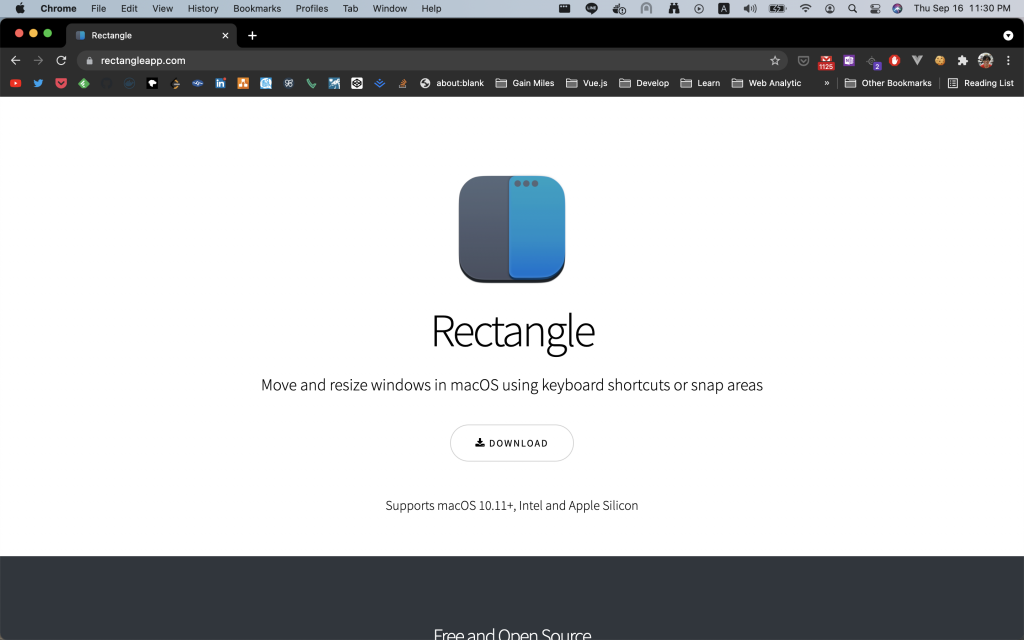Open the battery status in menu bar
Screen dimensions: 1024x640
pyautogui.click(x=777, y=8)
